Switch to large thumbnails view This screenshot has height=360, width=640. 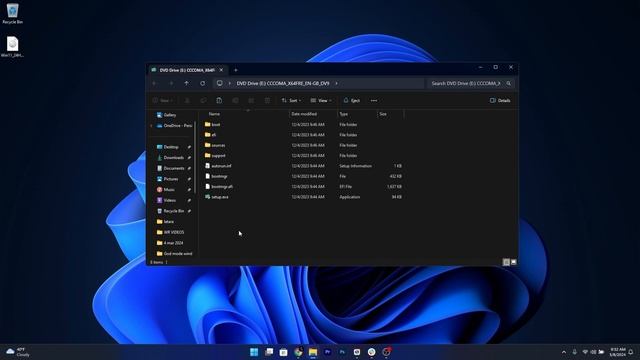click(513, 262)
